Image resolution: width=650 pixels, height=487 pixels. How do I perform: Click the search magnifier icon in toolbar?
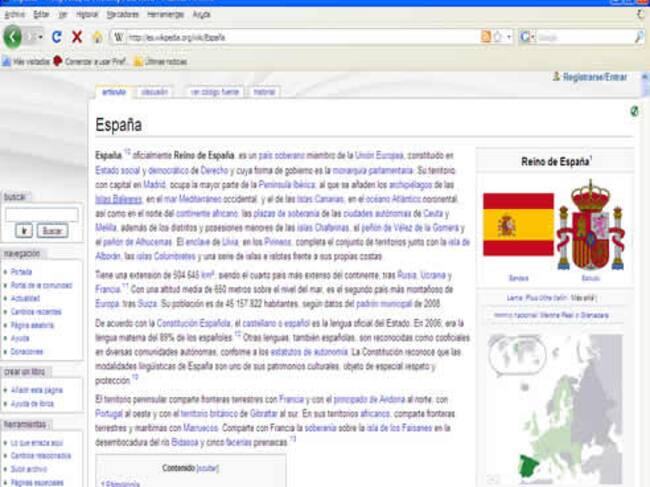click(x=639, y=37)
